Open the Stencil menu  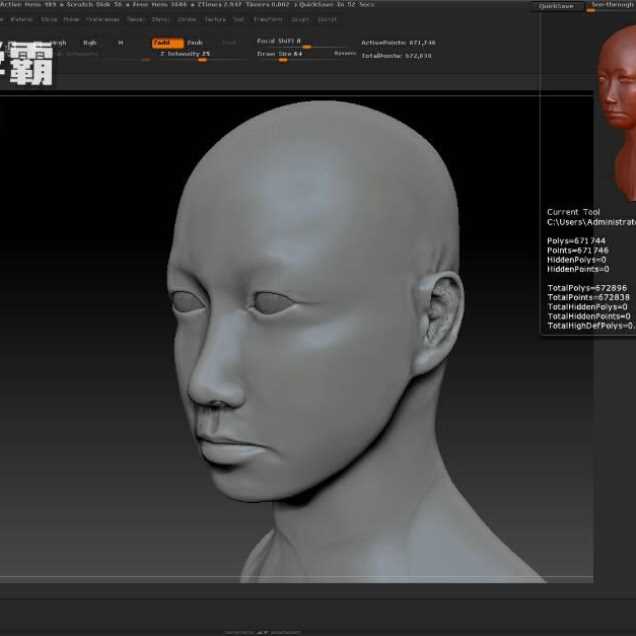coord(160,19)
